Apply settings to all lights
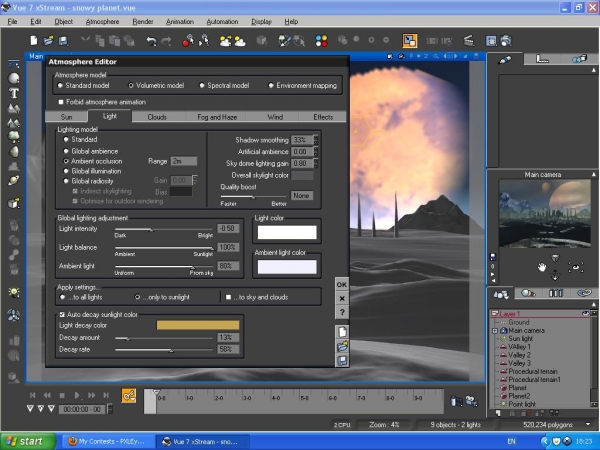Image resolution: width=600 pixels, height=450 pixels. click(62, 297)
